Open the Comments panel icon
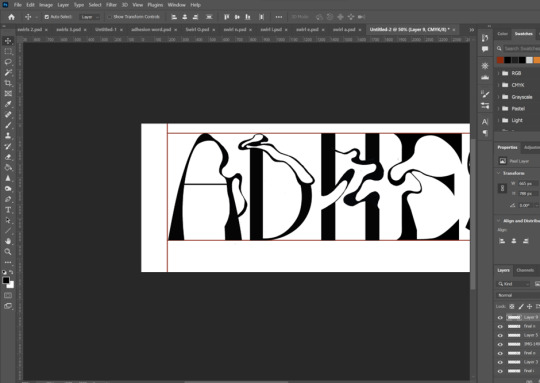540x383 pixels. coord(485,50)
